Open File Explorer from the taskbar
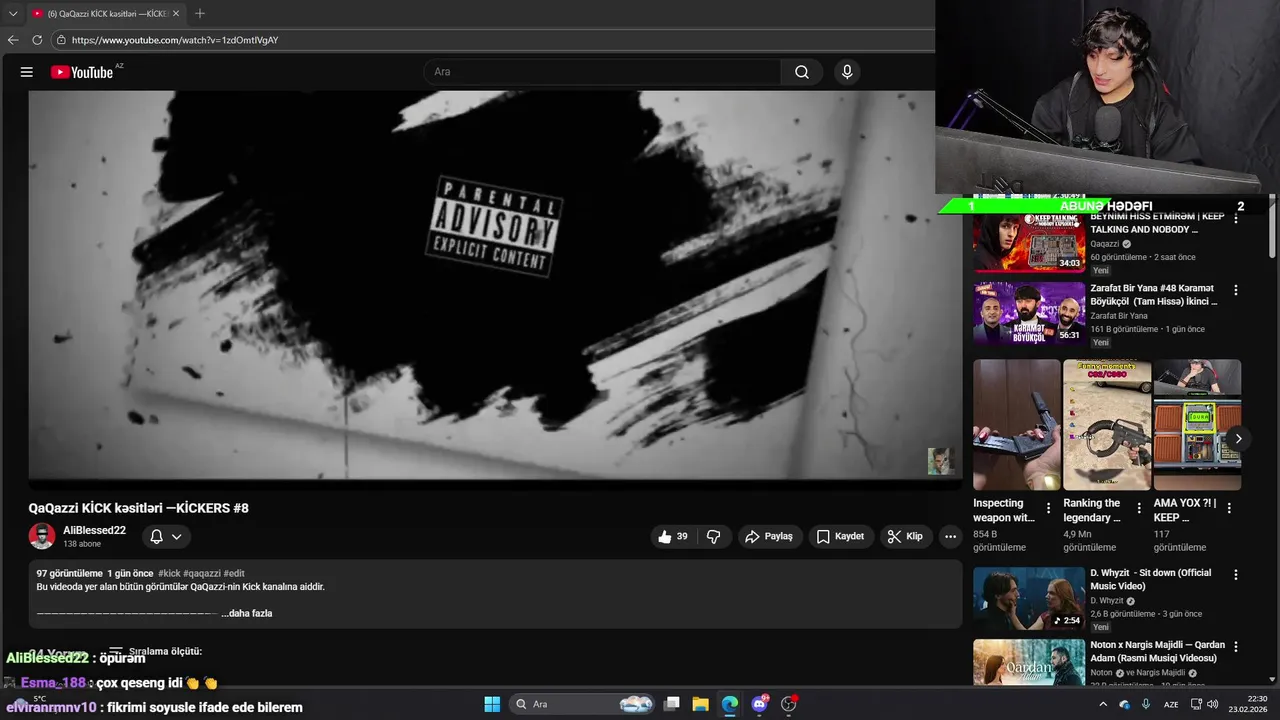This screenshot has height=720, width=1280. (700, 704)
